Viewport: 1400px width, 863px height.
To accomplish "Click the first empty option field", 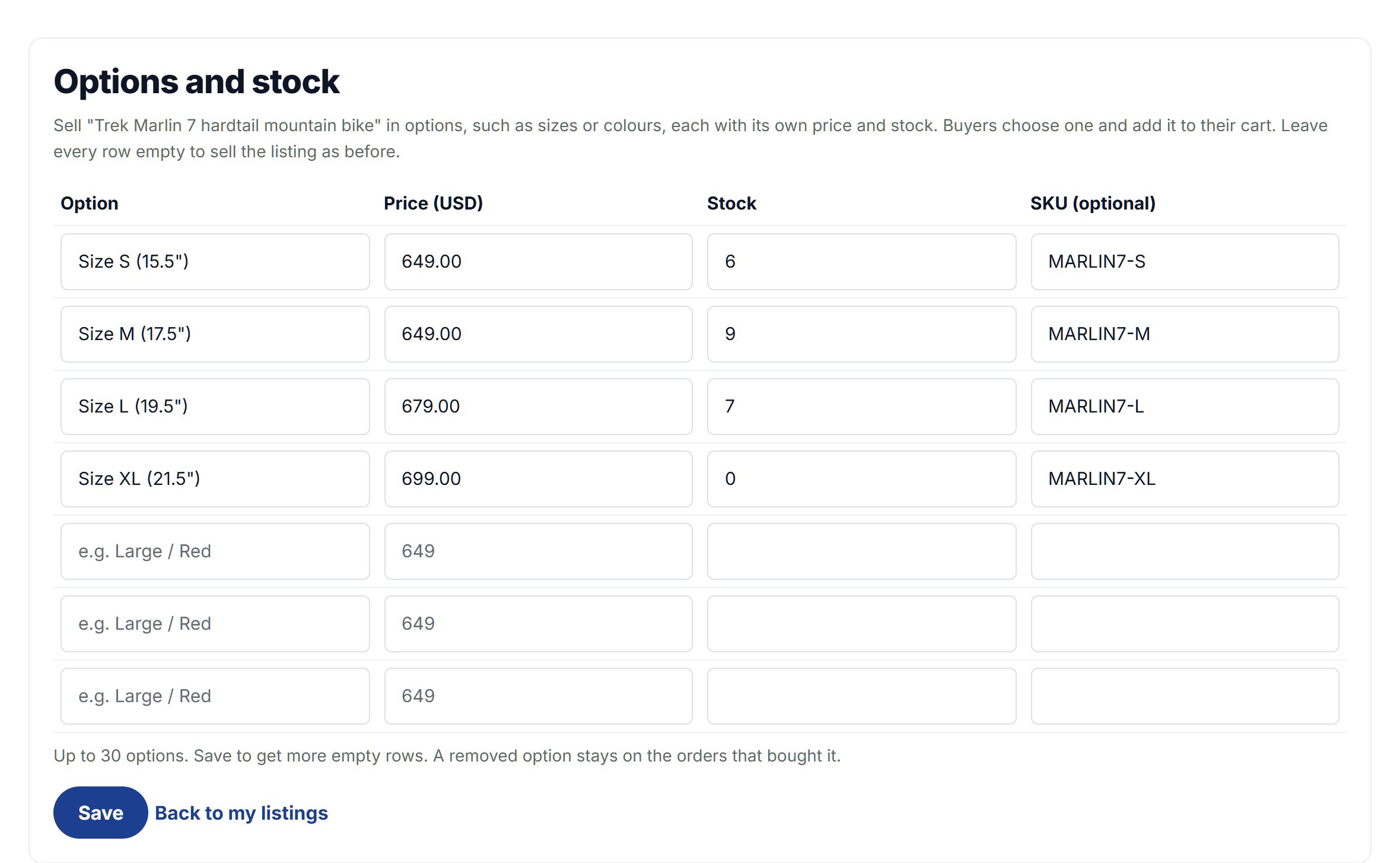I will click(215, 551).
